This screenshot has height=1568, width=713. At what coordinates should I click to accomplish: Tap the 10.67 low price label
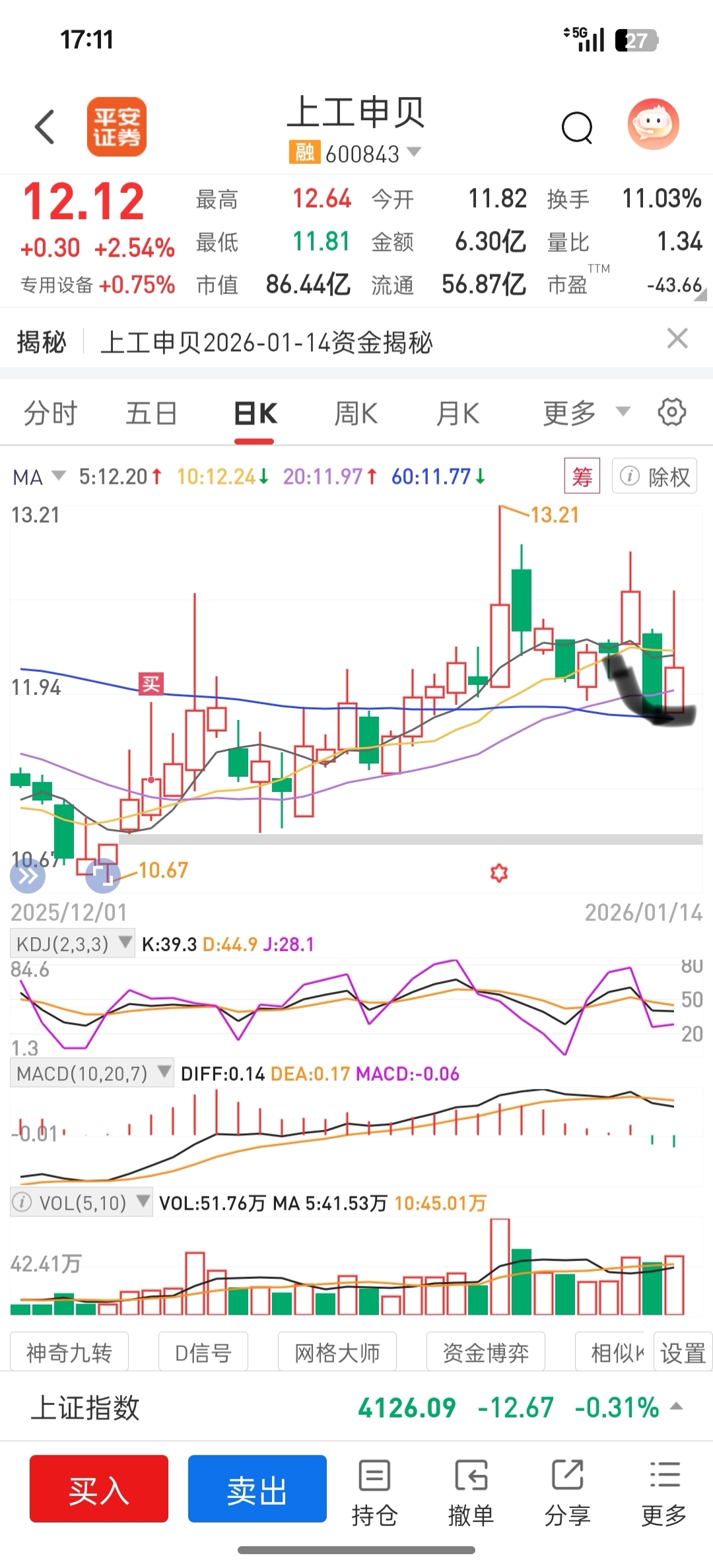click(163, 870)
